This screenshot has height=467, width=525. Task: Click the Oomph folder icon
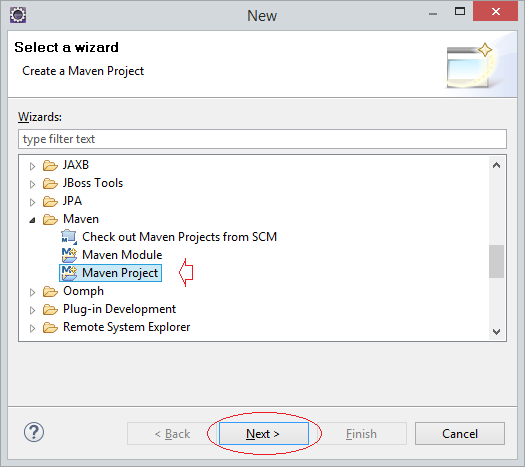click(50, 291)
